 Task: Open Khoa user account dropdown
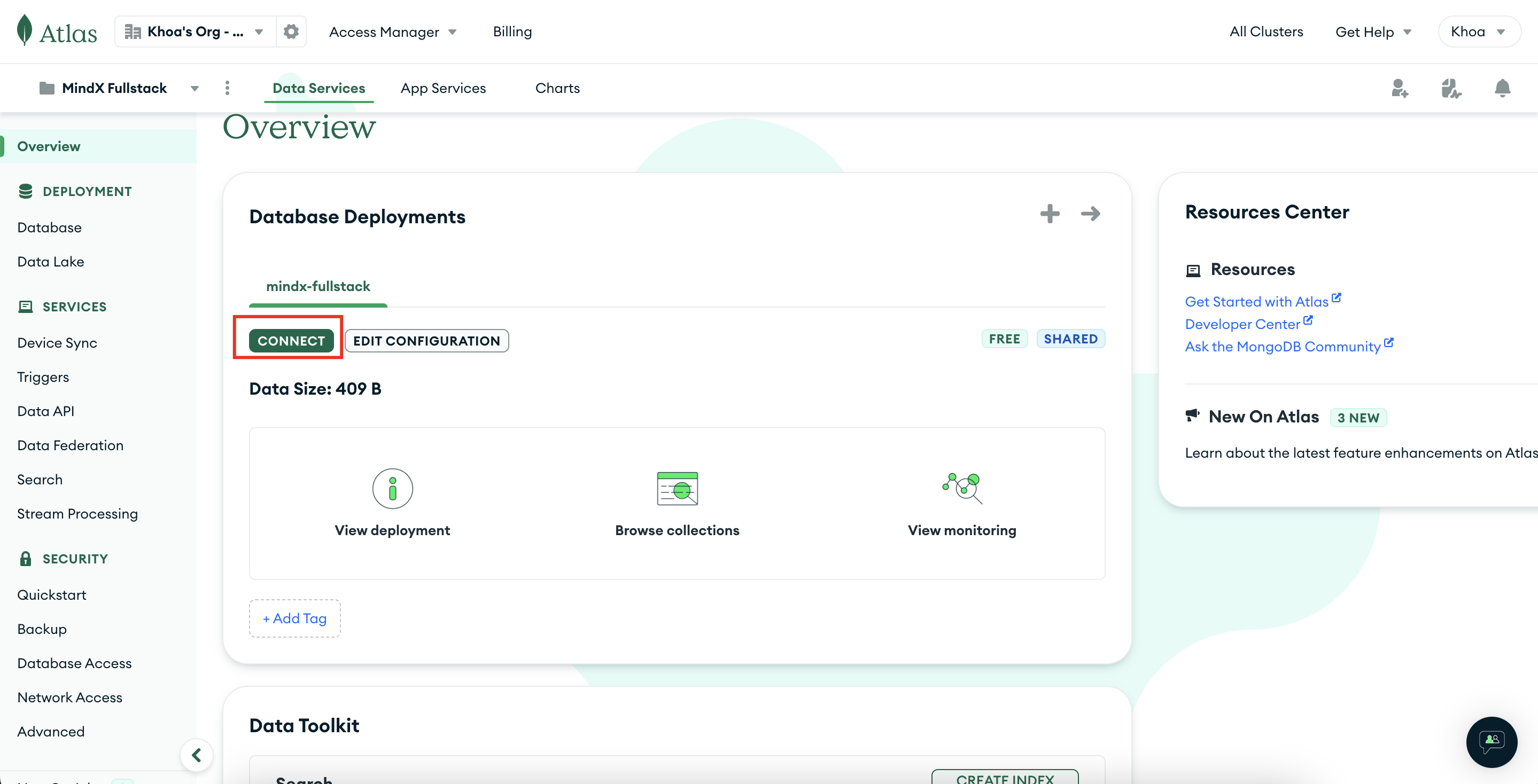[x=1478, y=32]
